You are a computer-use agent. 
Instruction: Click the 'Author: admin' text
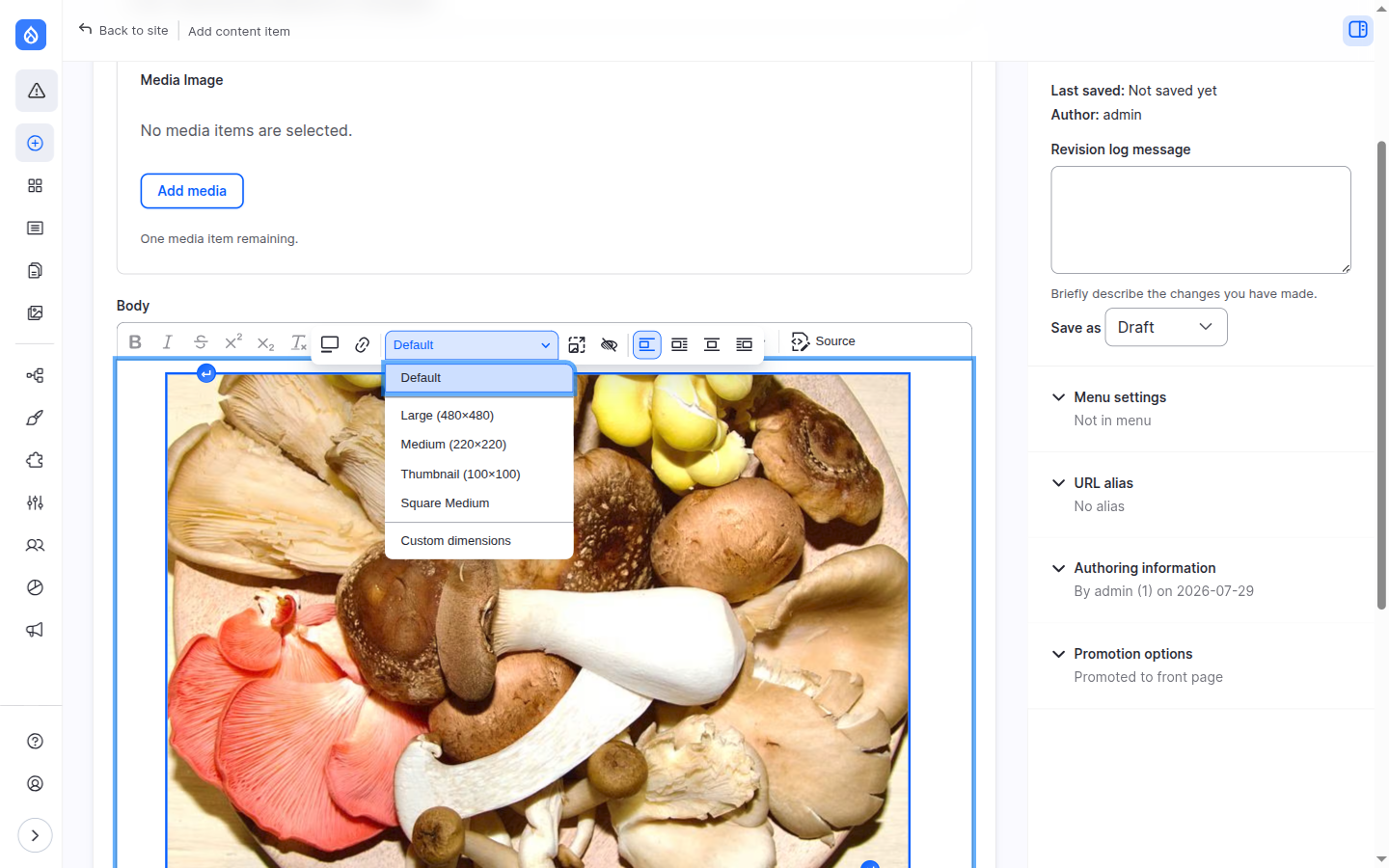coord(1096,115)
